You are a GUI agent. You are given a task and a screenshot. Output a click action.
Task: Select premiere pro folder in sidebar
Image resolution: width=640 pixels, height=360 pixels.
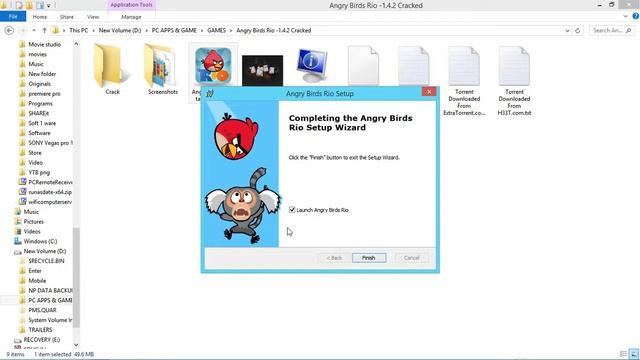click(44, 93)
